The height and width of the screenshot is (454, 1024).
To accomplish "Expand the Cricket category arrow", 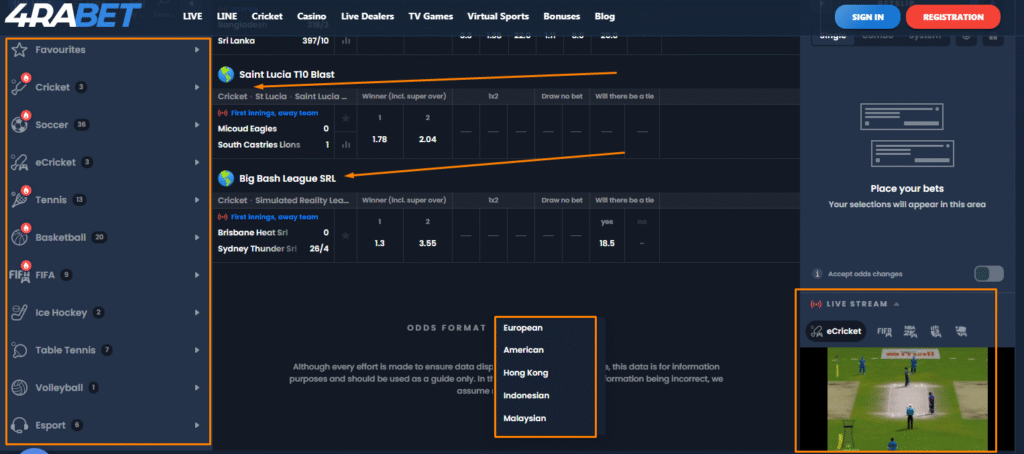I will coord(197,87).
